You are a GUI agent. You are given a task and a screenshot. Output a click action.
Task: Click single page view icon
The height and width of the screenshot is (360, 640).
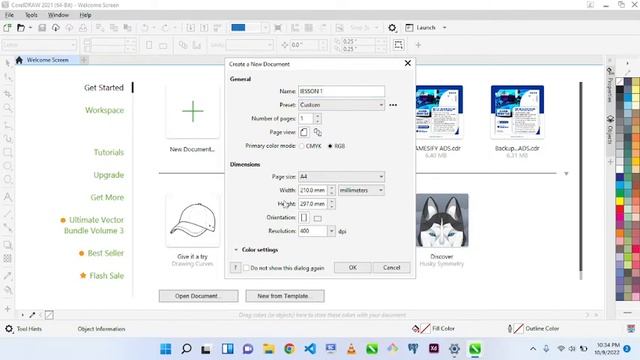tap(304, 132)
